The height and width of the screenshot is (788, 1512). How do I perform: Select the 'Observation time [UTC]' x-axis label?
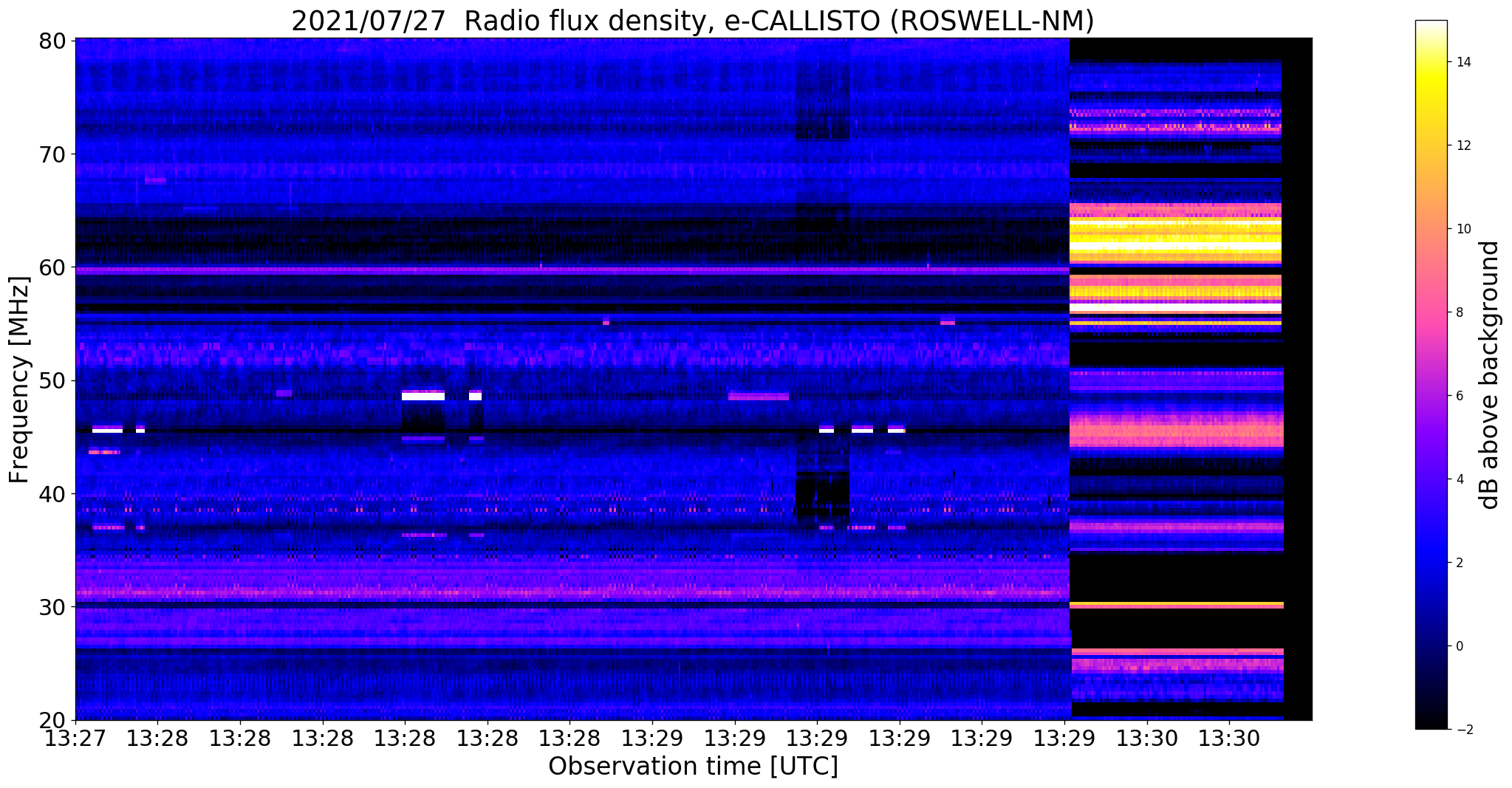pos(693,767)
